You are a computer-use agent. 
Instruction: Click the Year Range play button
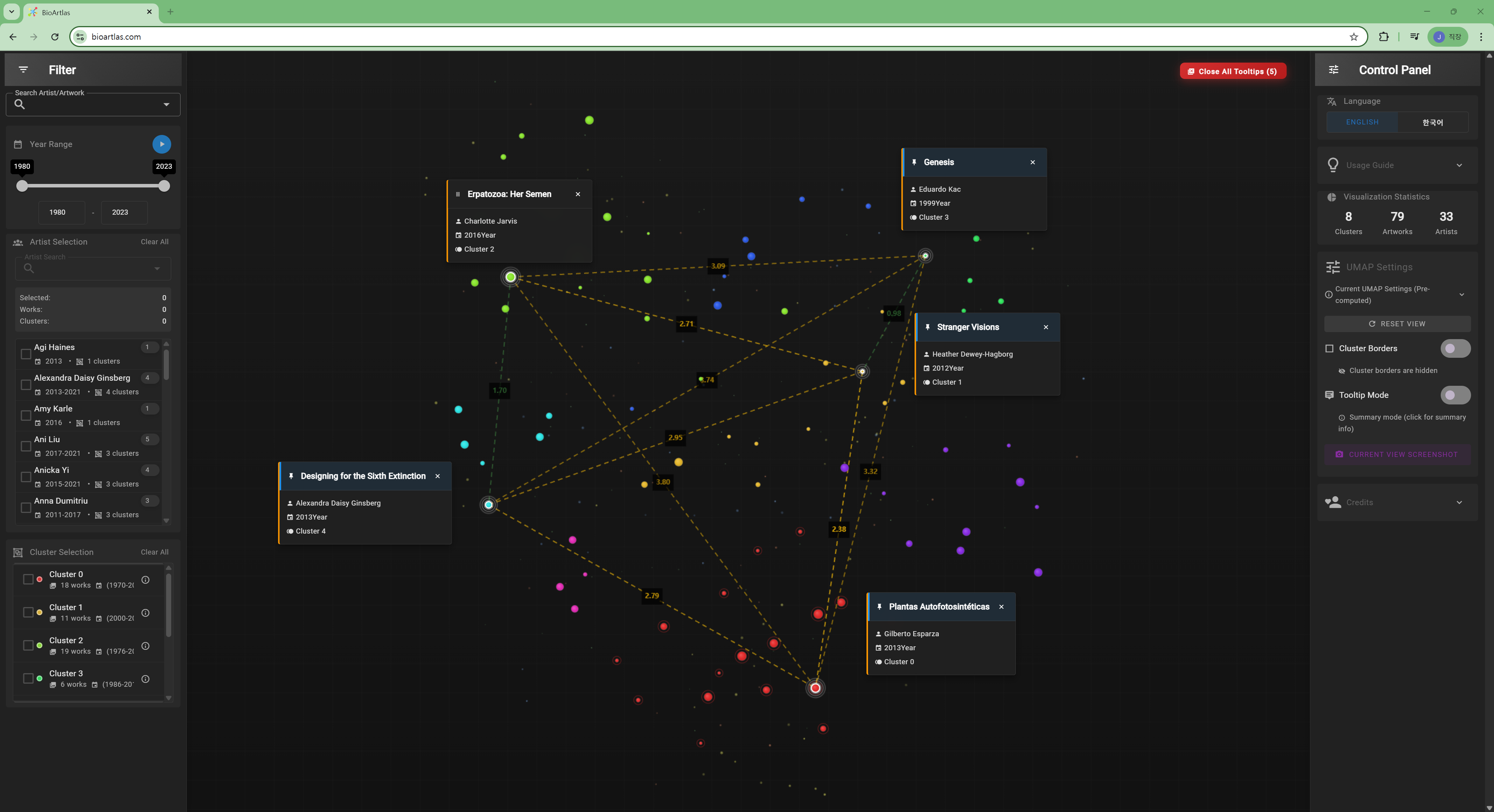[162, 144]
